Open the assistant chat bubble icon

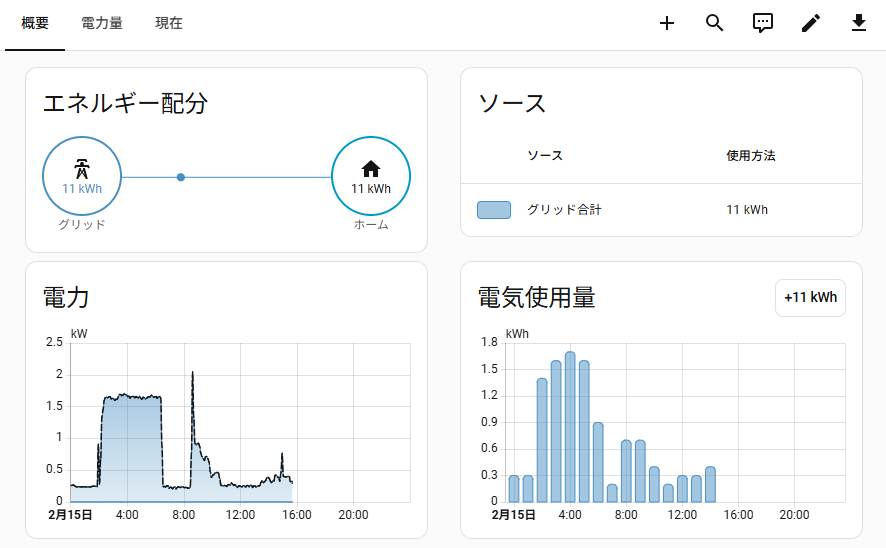click(763, 23)
